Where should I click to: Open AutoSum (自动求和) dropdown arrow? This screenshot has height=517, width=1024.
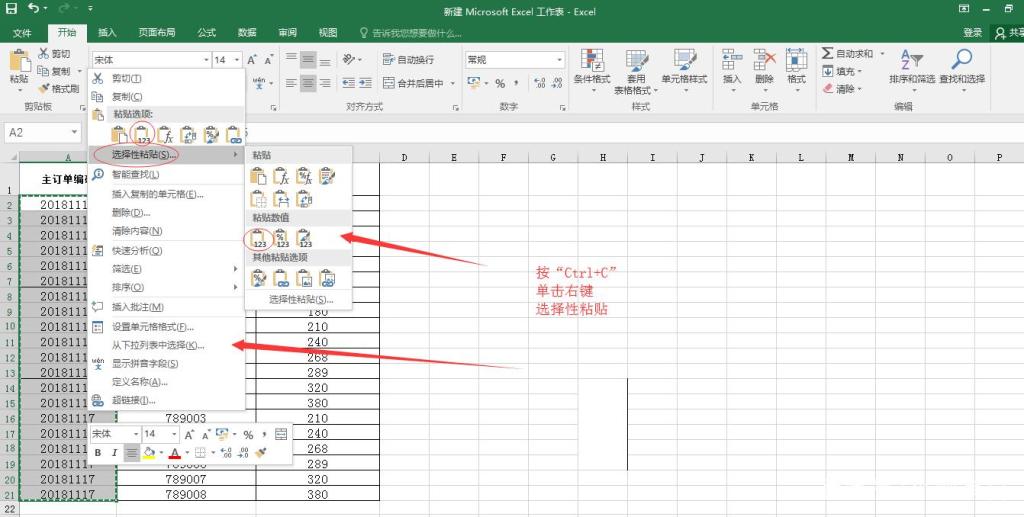point(882,54)
